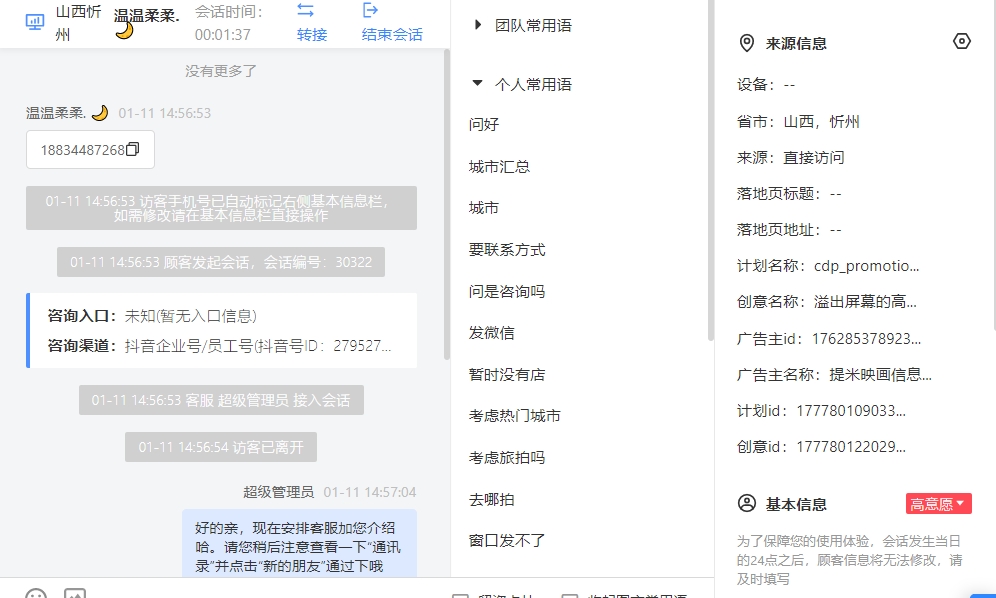This screenshot has width=996, height=598.
Task: Click the 没有更多了 notice
Action: [221, 71]
